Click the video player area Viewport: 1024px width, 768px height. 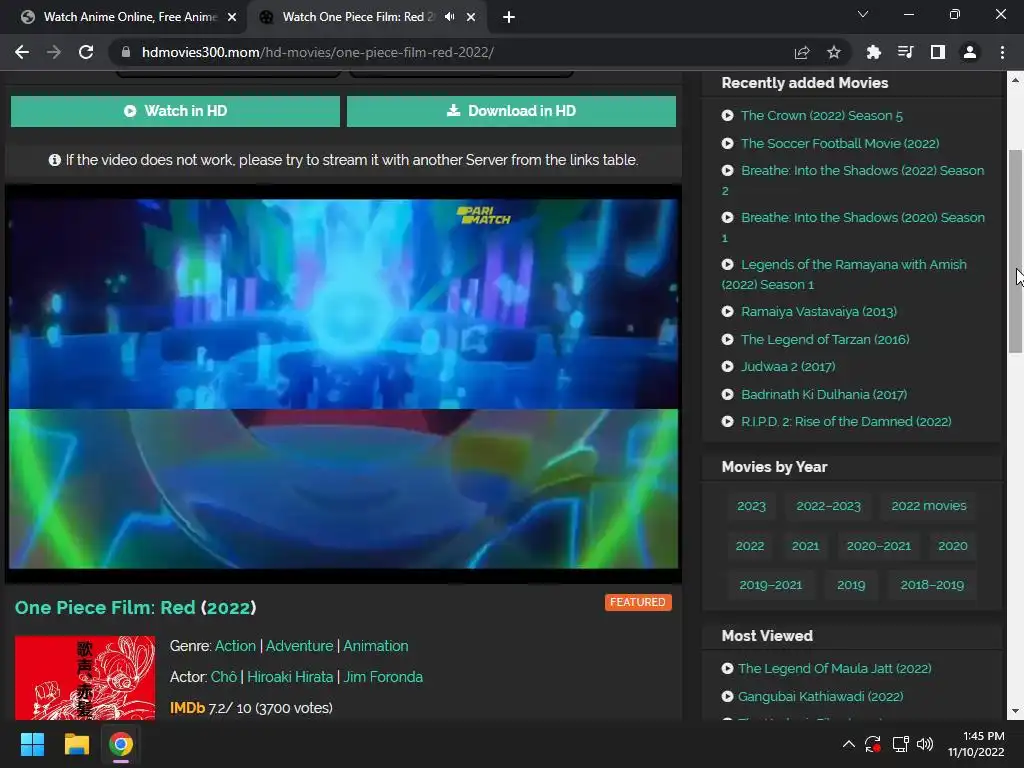tap(344, 384)
